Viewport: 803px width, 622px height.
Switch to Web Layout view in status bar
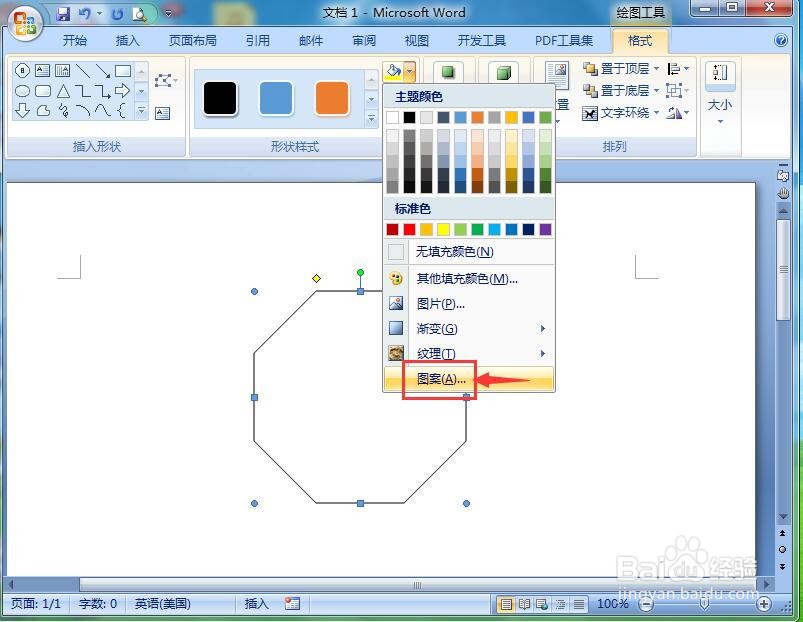542,604
